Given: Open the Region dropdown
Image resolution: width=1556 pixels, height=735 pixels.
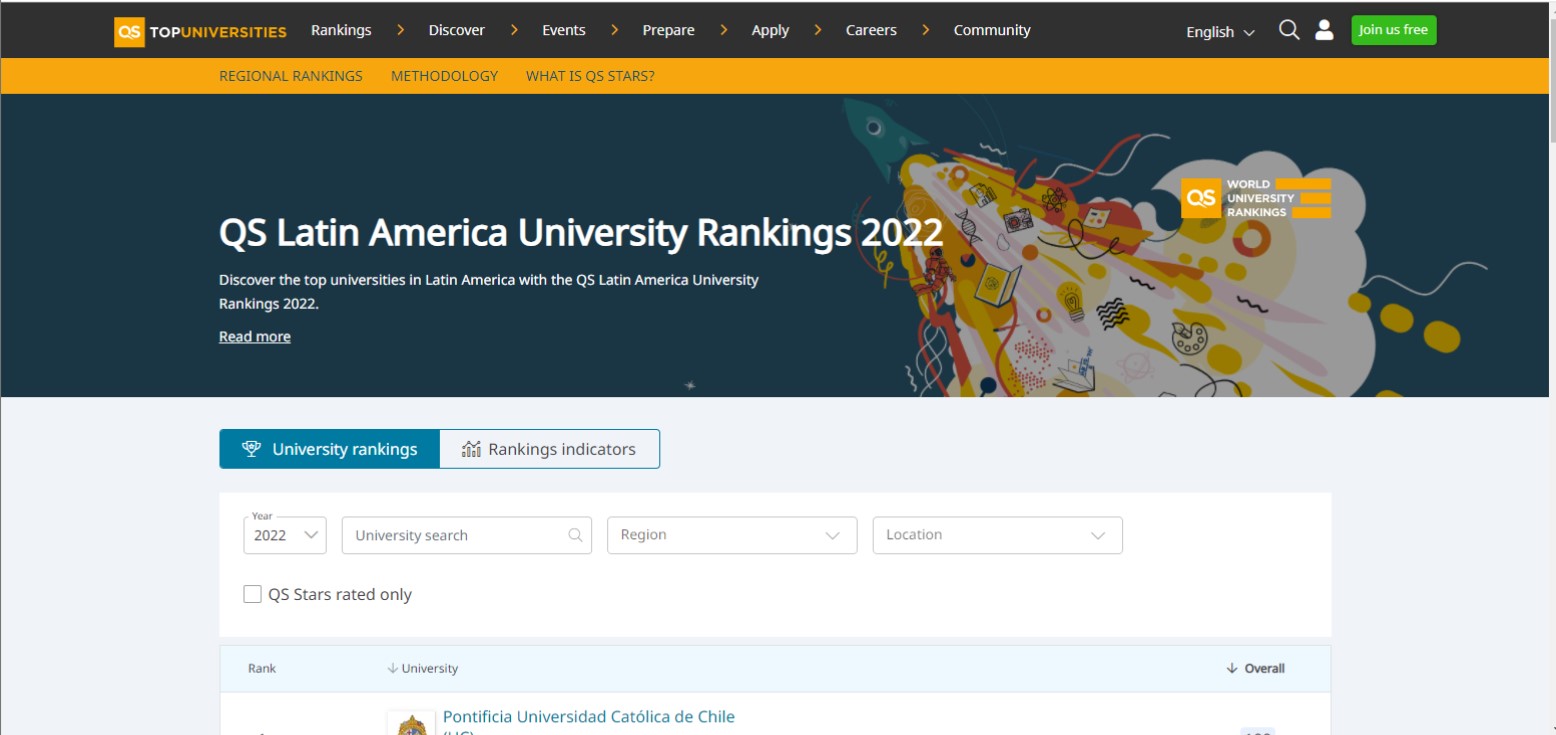Looking at the screenshot, I should [x=732, y=535].
